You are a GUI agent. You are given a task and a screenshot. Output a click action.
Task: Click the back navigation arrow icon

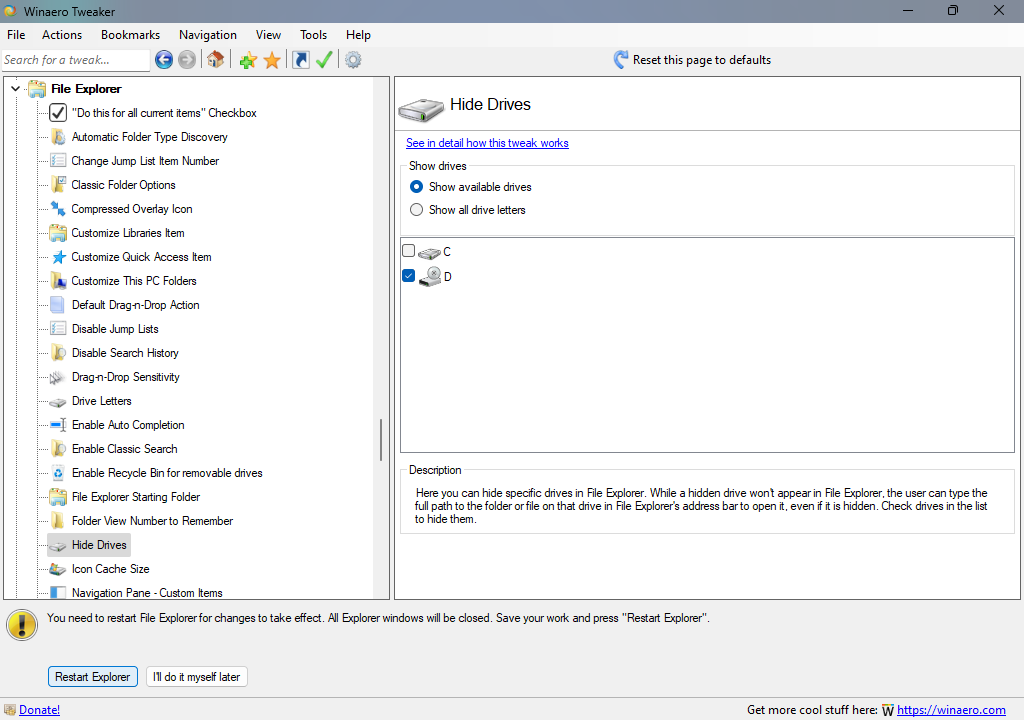coord(163,60)
